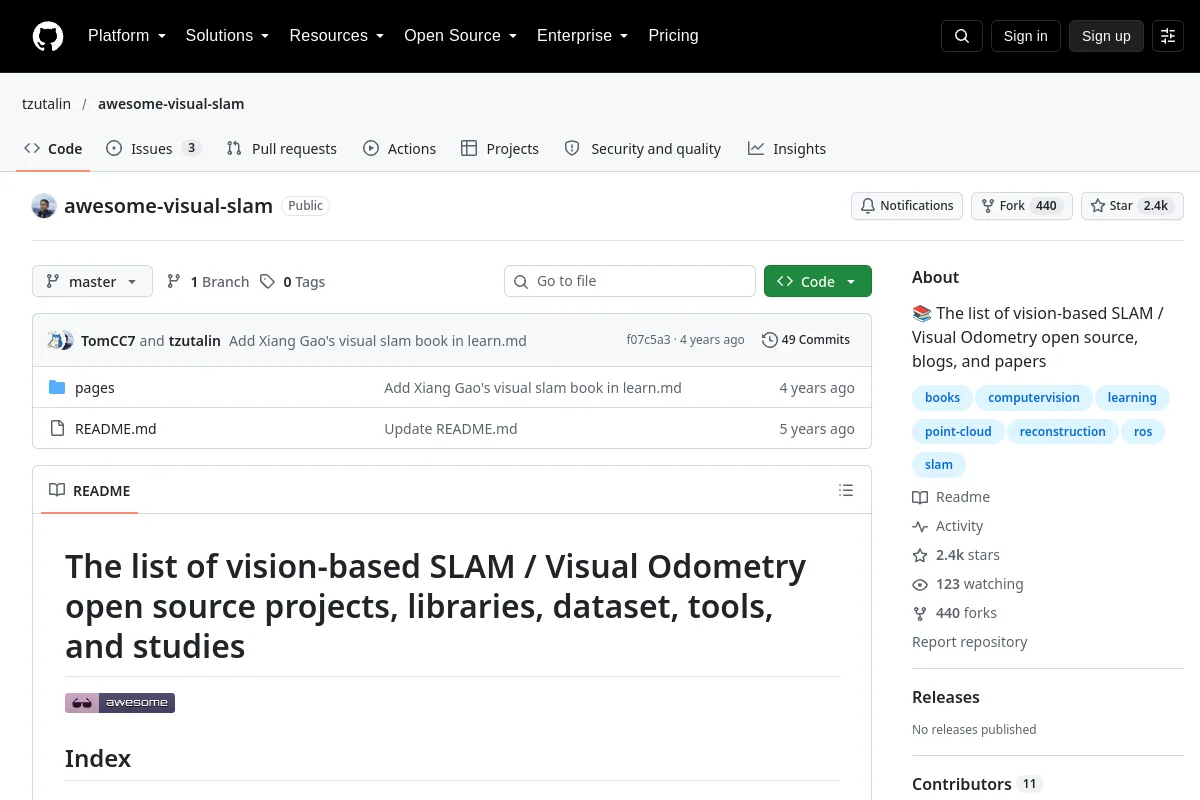Switch to the Projects tab
The height and width of the screenshot is (800, 1200).
pyautogui.click(x=500, y=149)
